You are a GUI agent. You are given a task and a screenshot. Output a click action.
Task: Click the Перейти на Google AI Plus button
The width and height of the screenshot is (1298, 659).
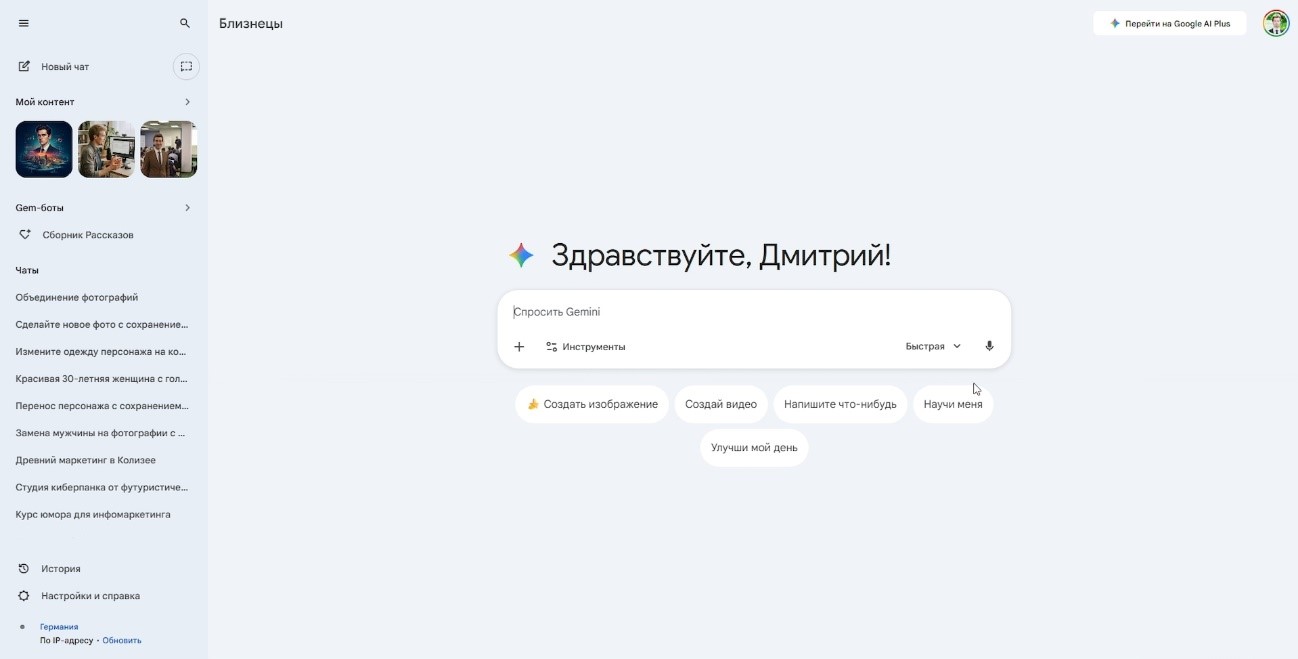(x=1169, y=23)
